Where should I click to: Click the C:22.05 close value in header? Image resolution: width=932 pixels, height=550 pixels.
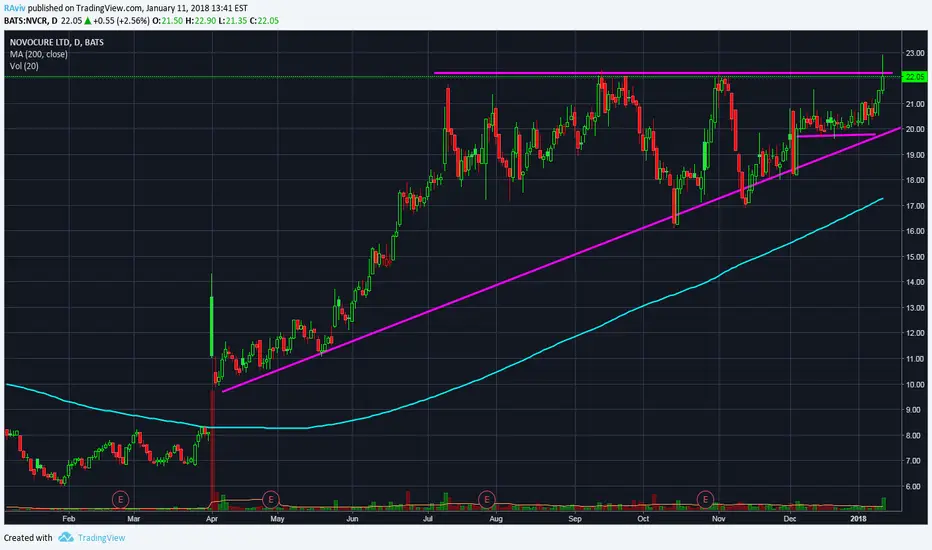[x=264, y=20]
